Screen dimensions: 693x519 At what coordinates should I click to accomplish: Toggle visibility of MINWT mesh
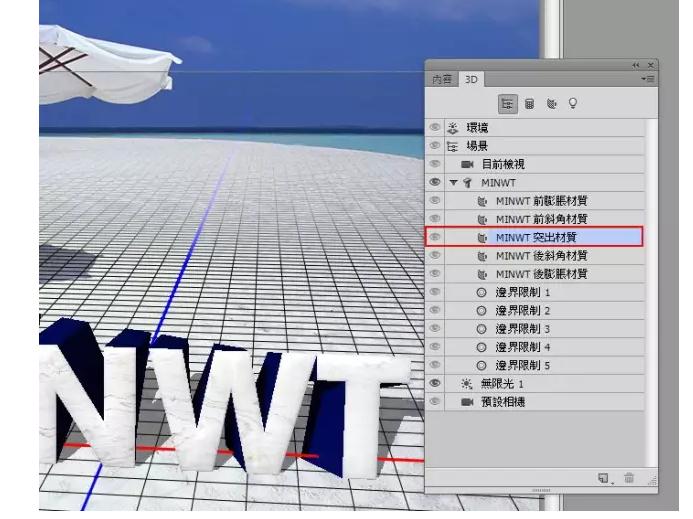pos(435,182)
